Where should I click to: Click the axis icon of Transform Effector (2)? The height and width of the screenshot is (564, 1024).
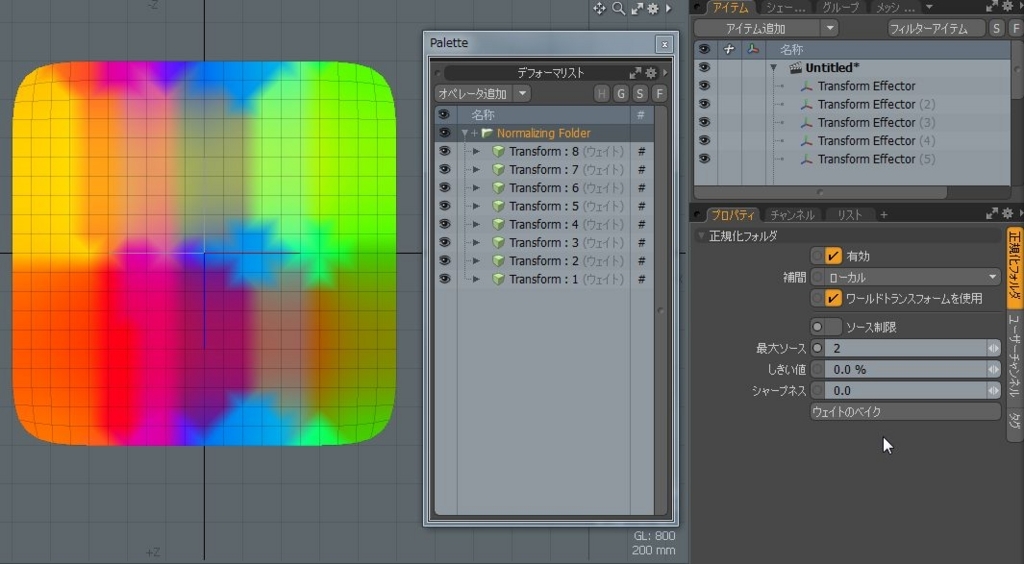click(807, 104)
